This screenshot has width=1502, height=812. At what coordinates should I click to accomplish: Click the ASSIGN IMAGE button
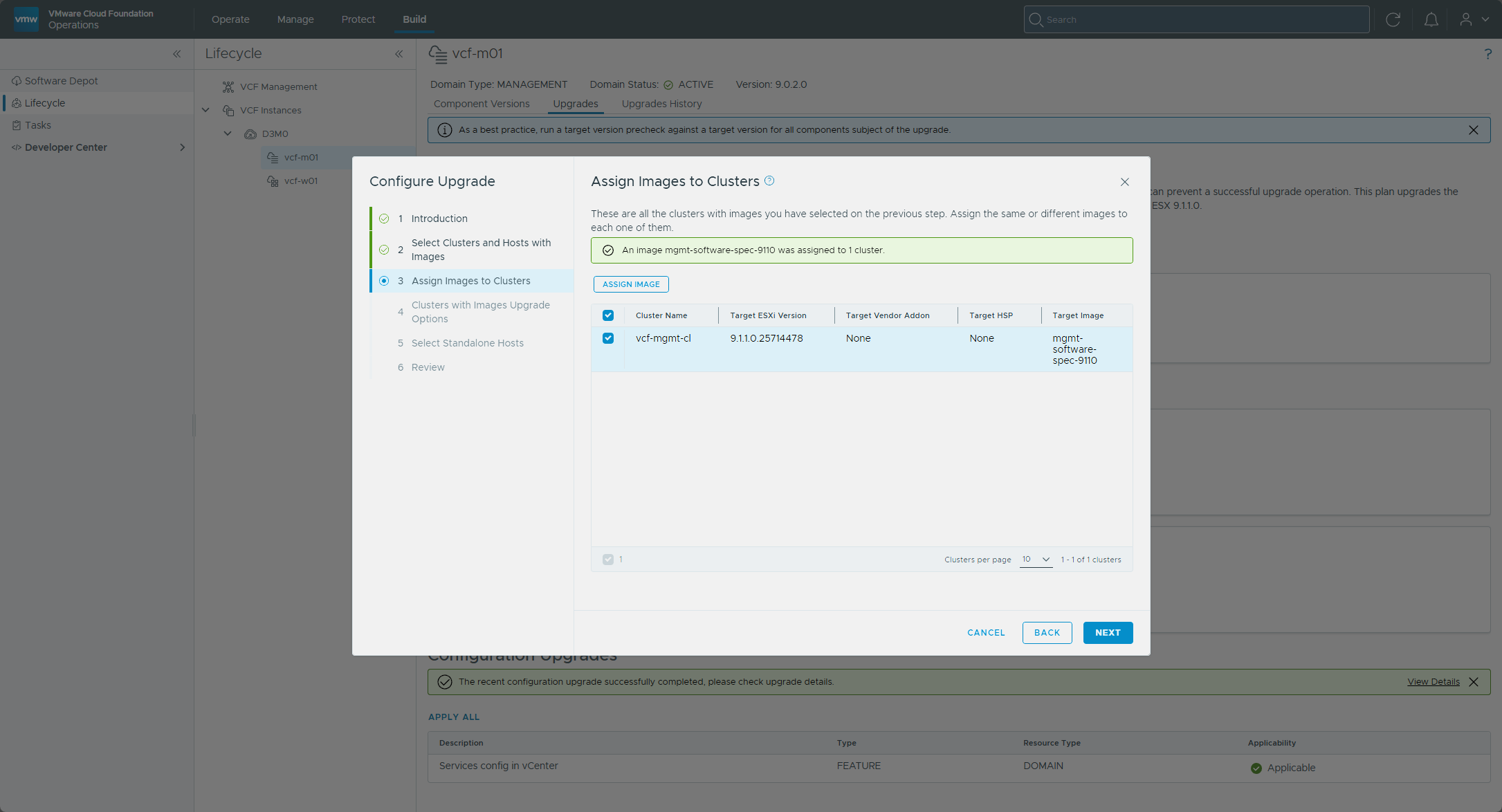click(x=631, y=284)
